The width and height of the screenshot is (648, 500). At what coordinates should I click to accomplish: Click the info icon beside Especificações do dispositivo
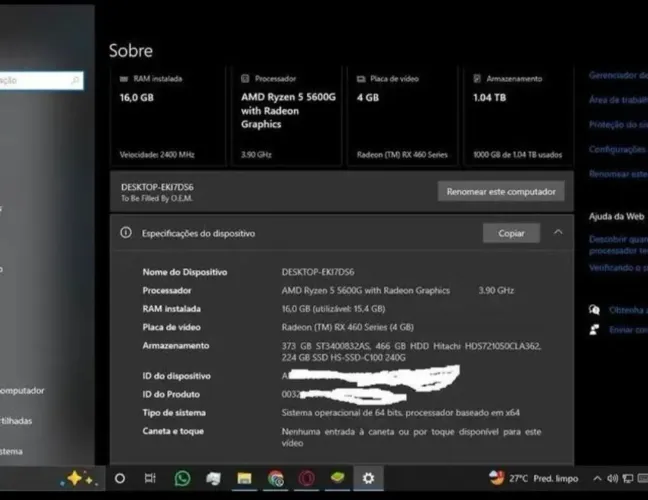click(x=126, y=233)
